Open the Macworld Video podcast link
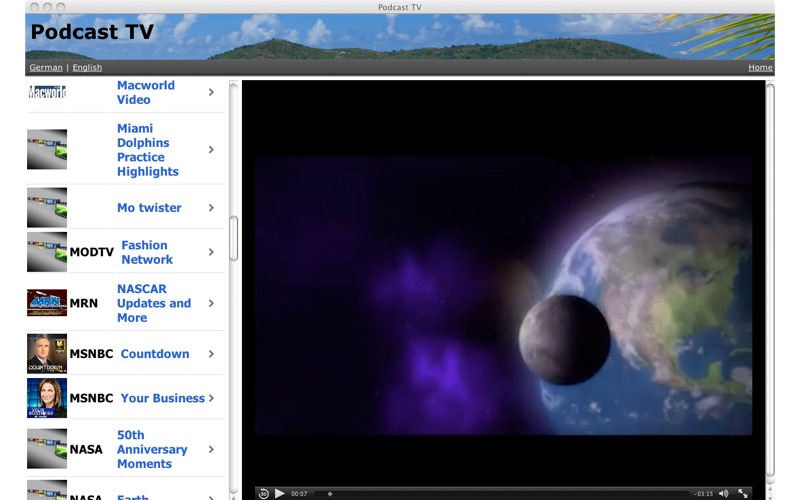This screenshot has width=800, height=500. coord(146,92)
